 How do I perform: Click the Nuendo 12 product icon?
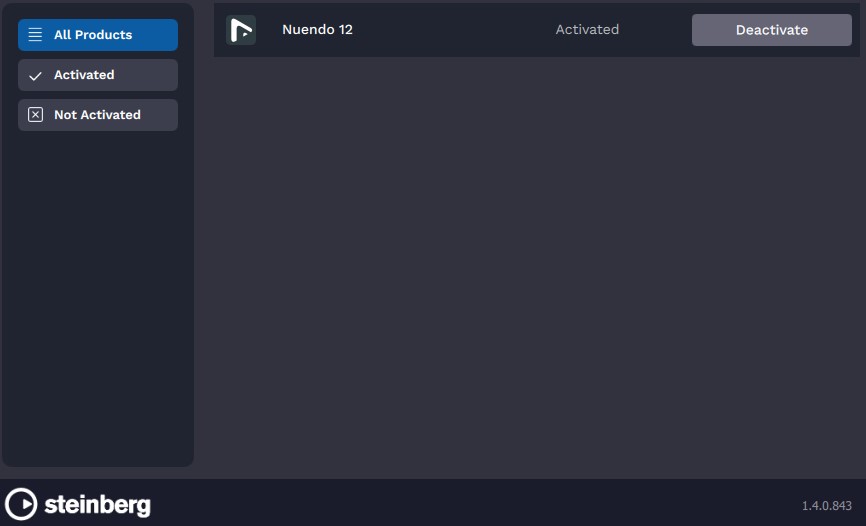point(241,30)
